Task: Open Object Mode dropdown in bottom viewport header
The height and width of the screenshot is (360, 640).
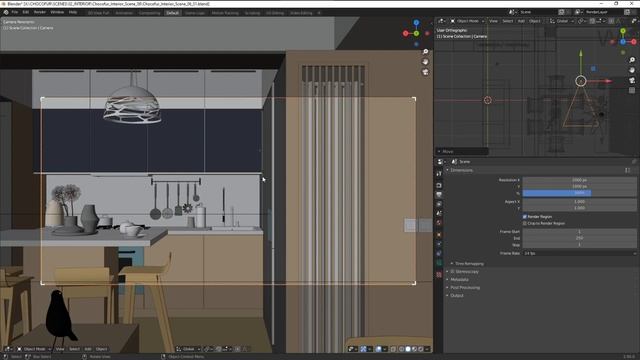Action: click(x=34, y=349)
